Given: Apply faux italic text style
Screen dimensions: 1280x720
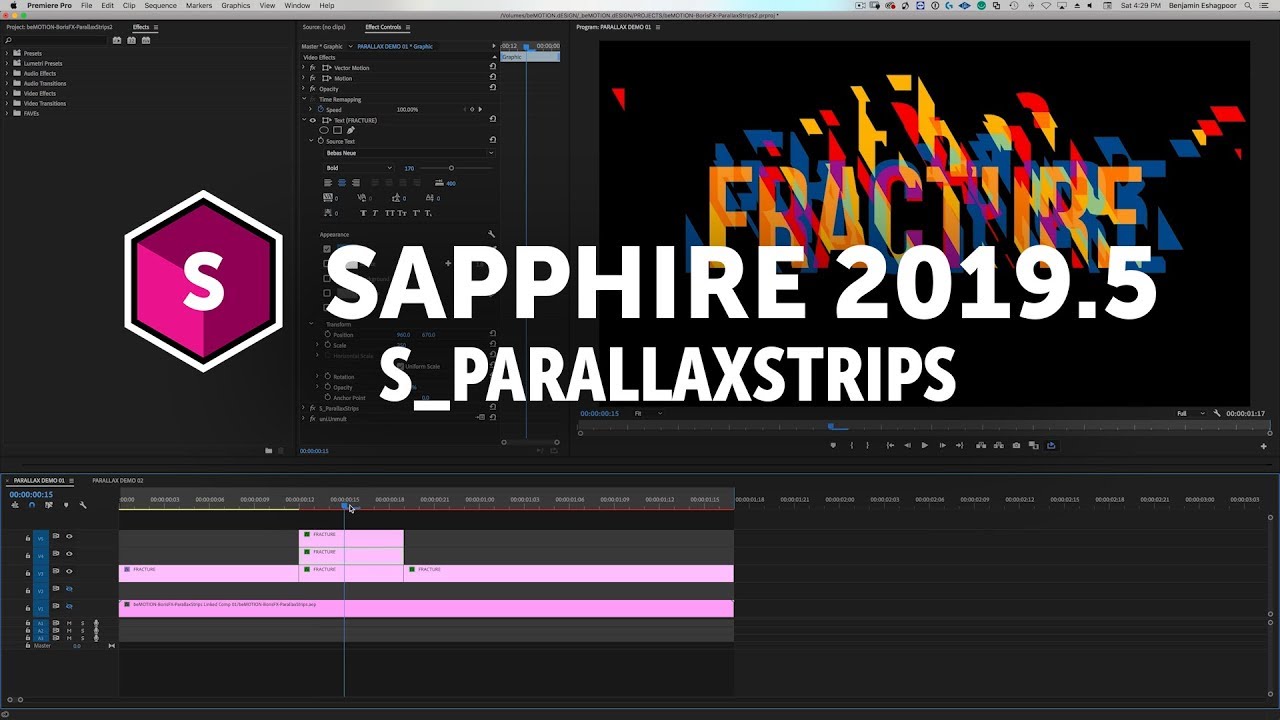Looking at the screenshot, I should pyautogui.click(x=376, y=213).
